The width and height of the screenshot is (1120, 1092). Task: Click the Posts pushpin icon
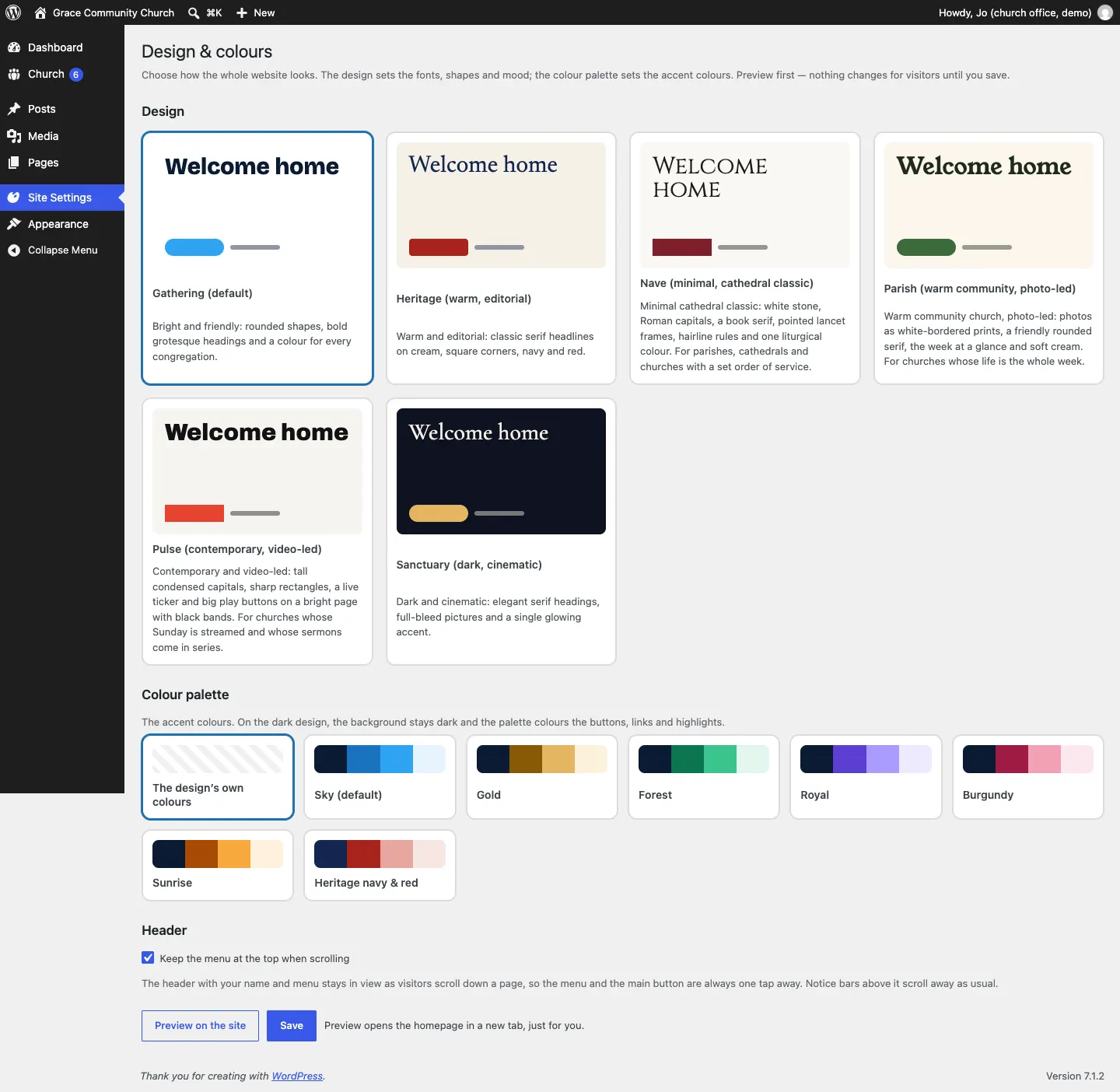(14, 109)
